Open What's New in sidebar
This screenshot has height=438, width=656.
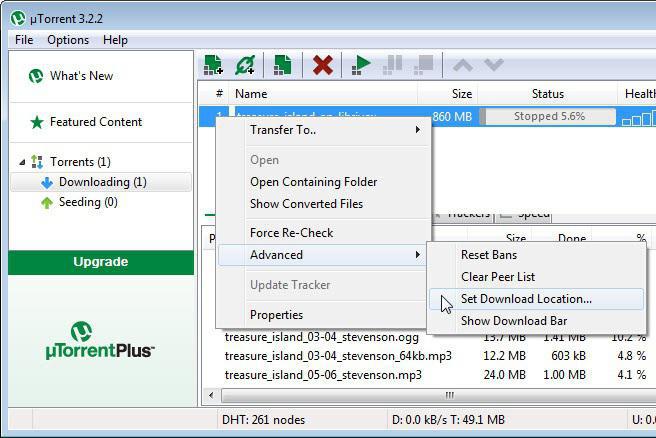click(x=81, y=76)
